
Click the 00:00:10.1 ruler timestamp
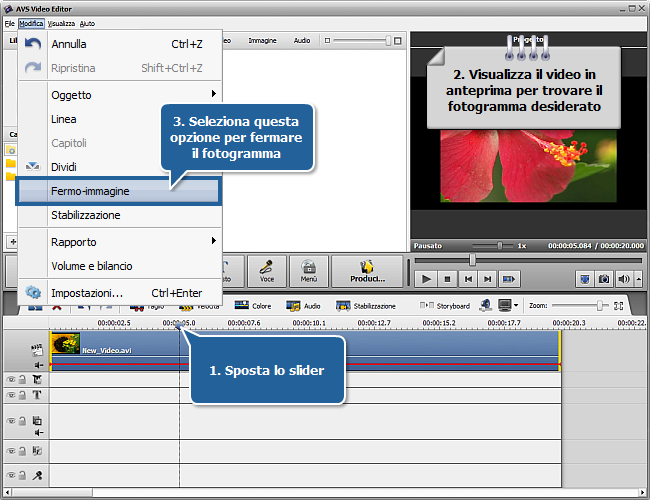pyautogui.click(x=309, y=323)
